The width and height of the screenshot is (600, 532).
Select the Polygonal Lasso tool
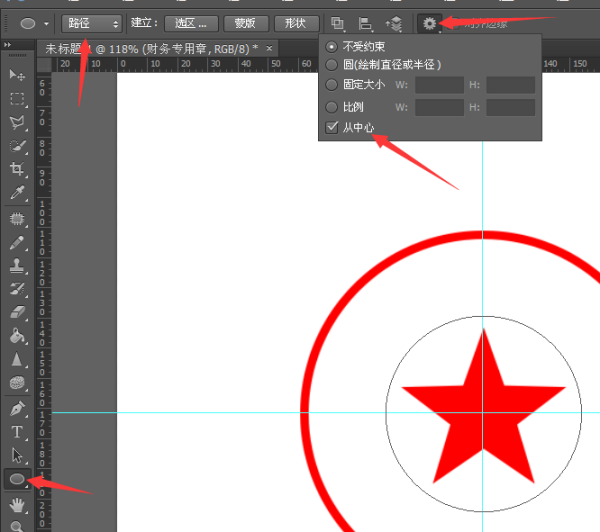[17, 122]
